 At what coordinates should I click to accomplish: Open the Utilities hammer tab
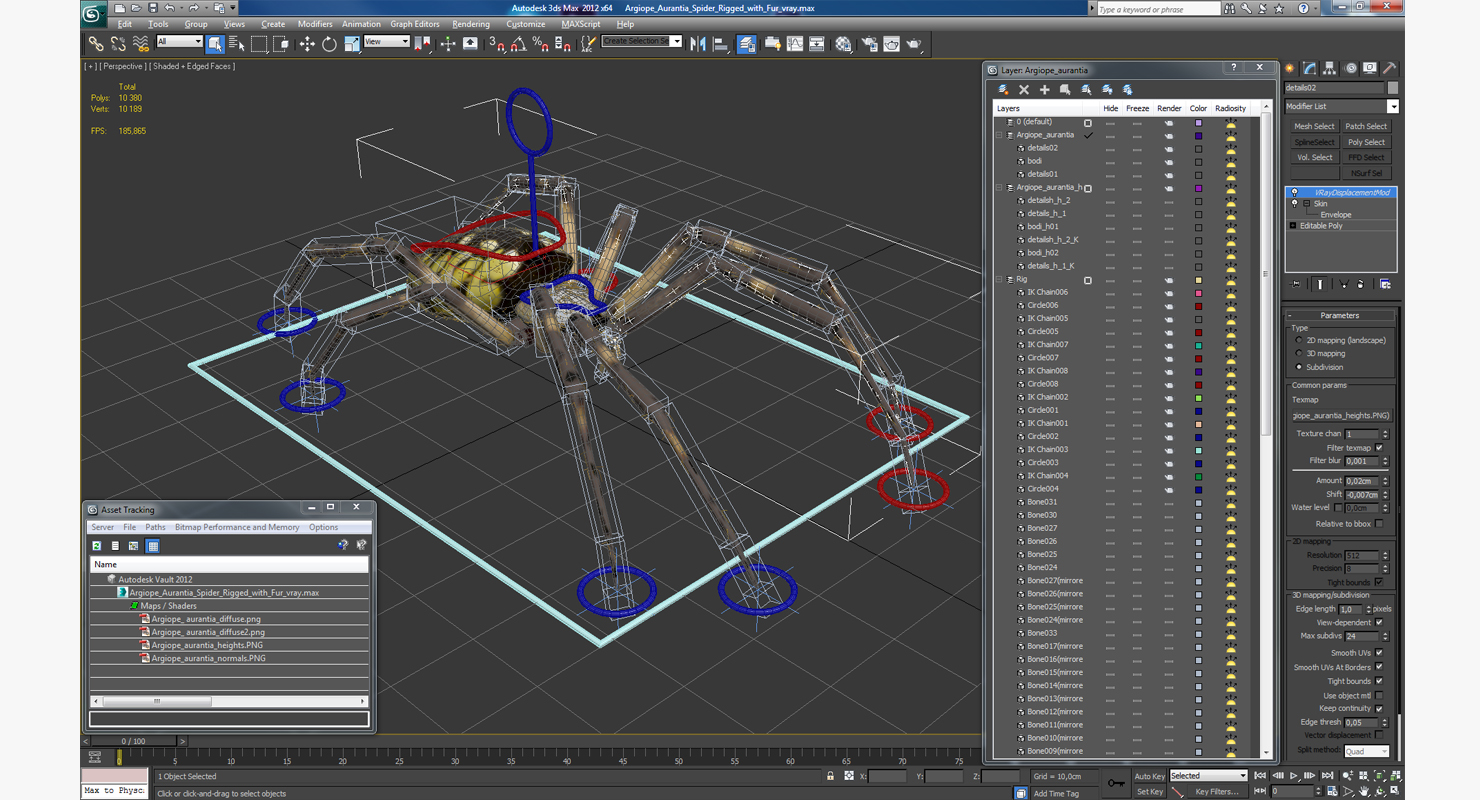click(x=1390, y=69)
